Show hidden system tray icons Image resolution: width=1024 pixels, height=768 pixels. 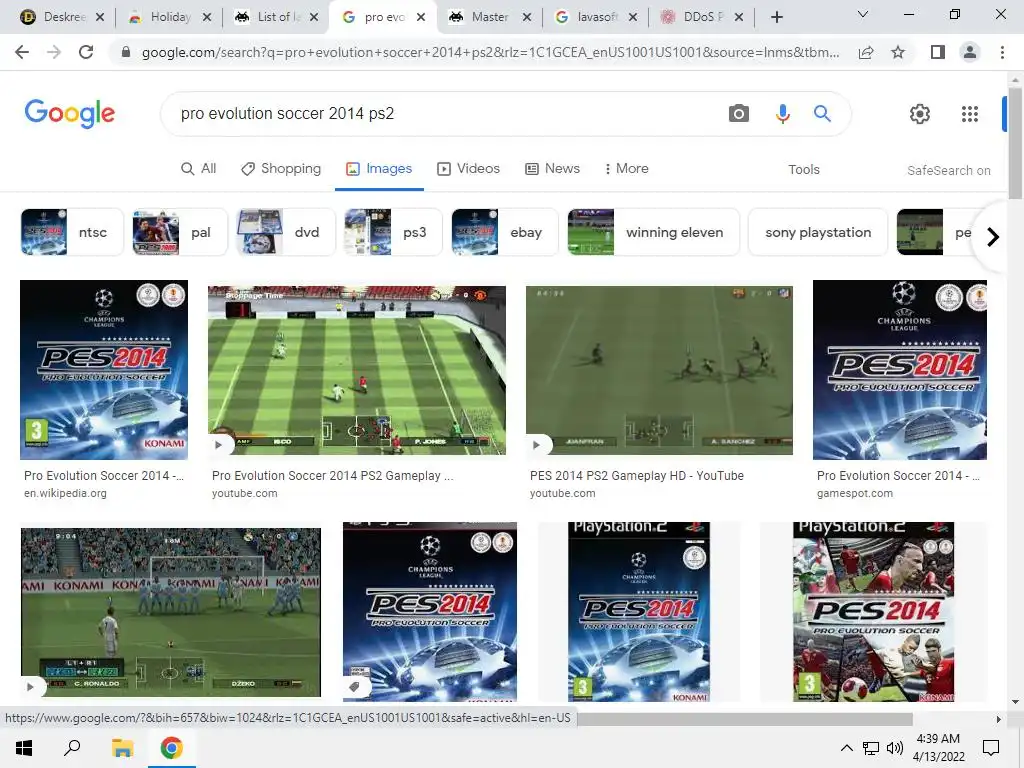point(846,748)
